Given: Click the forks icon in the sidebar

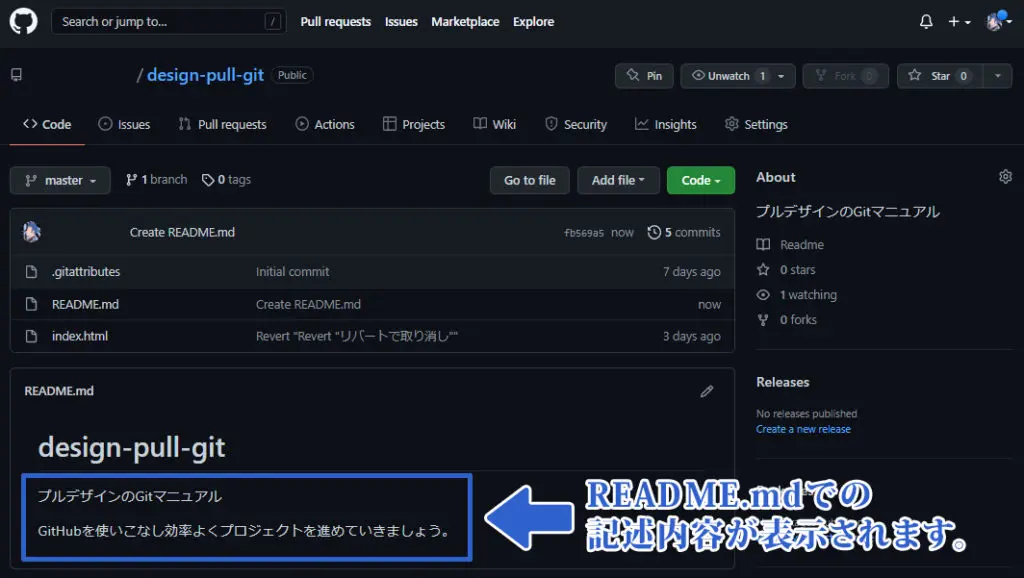Looking at the screenshot, I should pyautogui.click(x=763, y=319).
